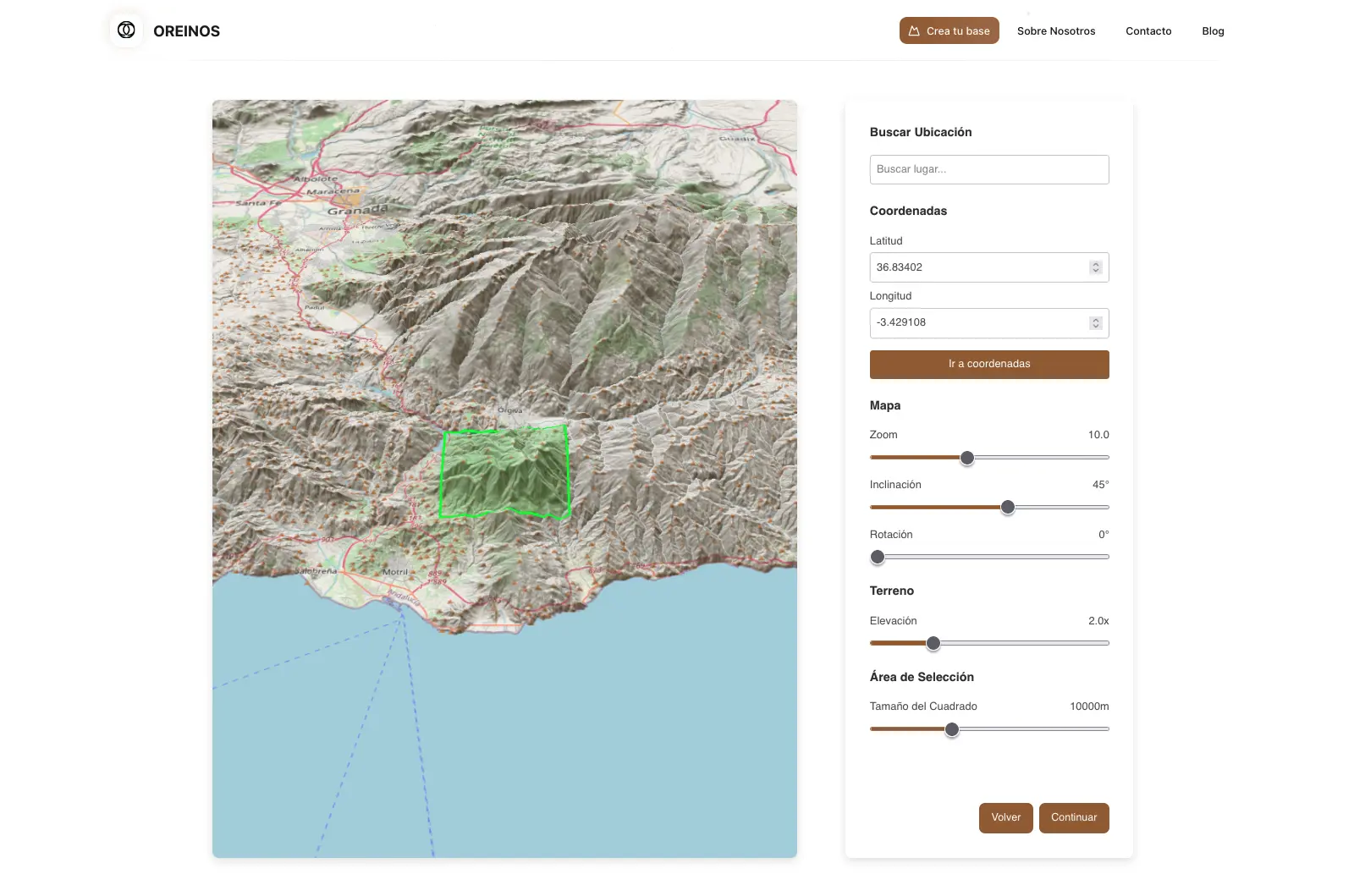
Task: Click the OREINOS circular logo icon
Action: (126, 30)
